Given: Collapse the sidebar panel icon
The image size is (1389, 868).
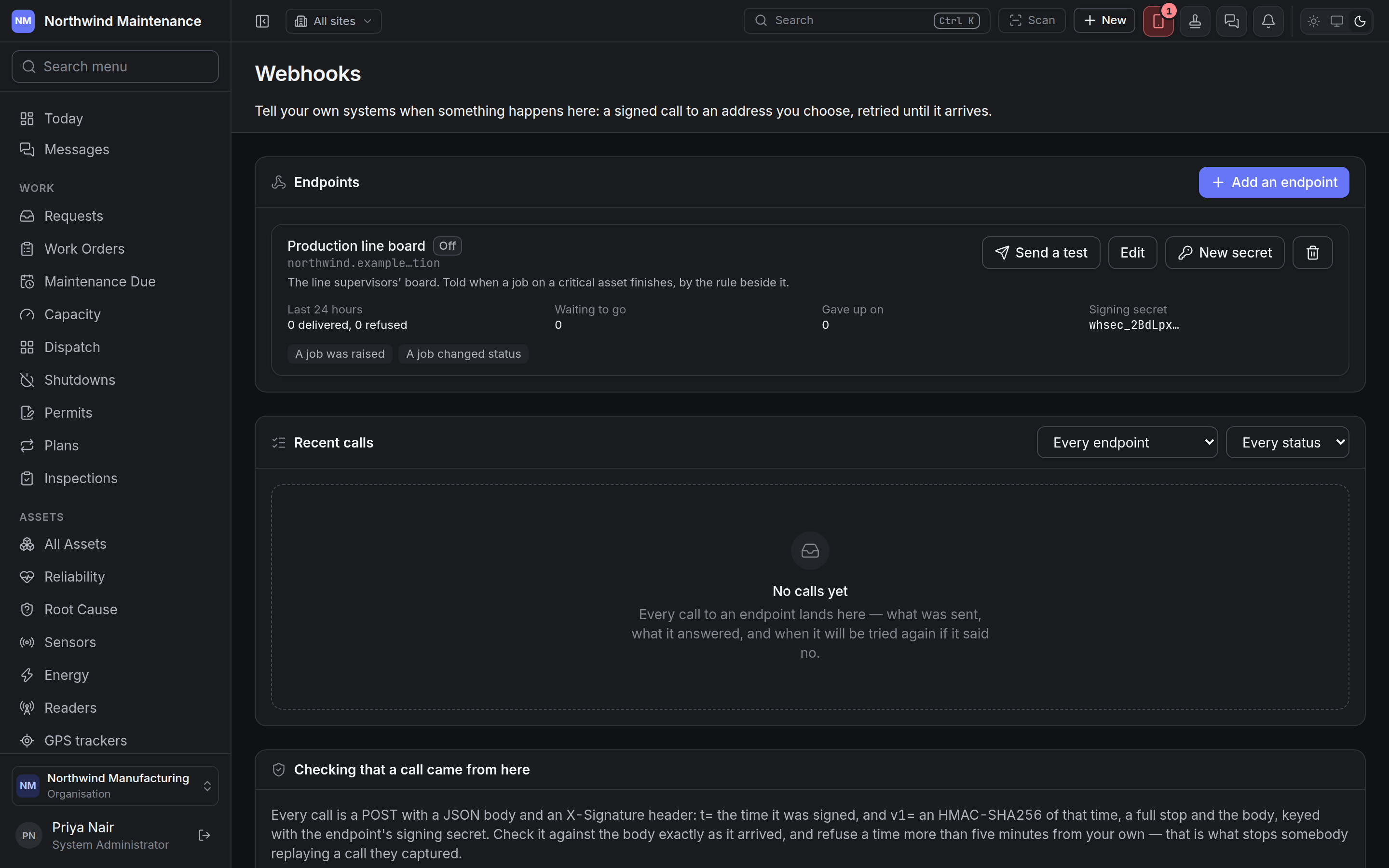Looking at the screenshot, I should 262,21.
